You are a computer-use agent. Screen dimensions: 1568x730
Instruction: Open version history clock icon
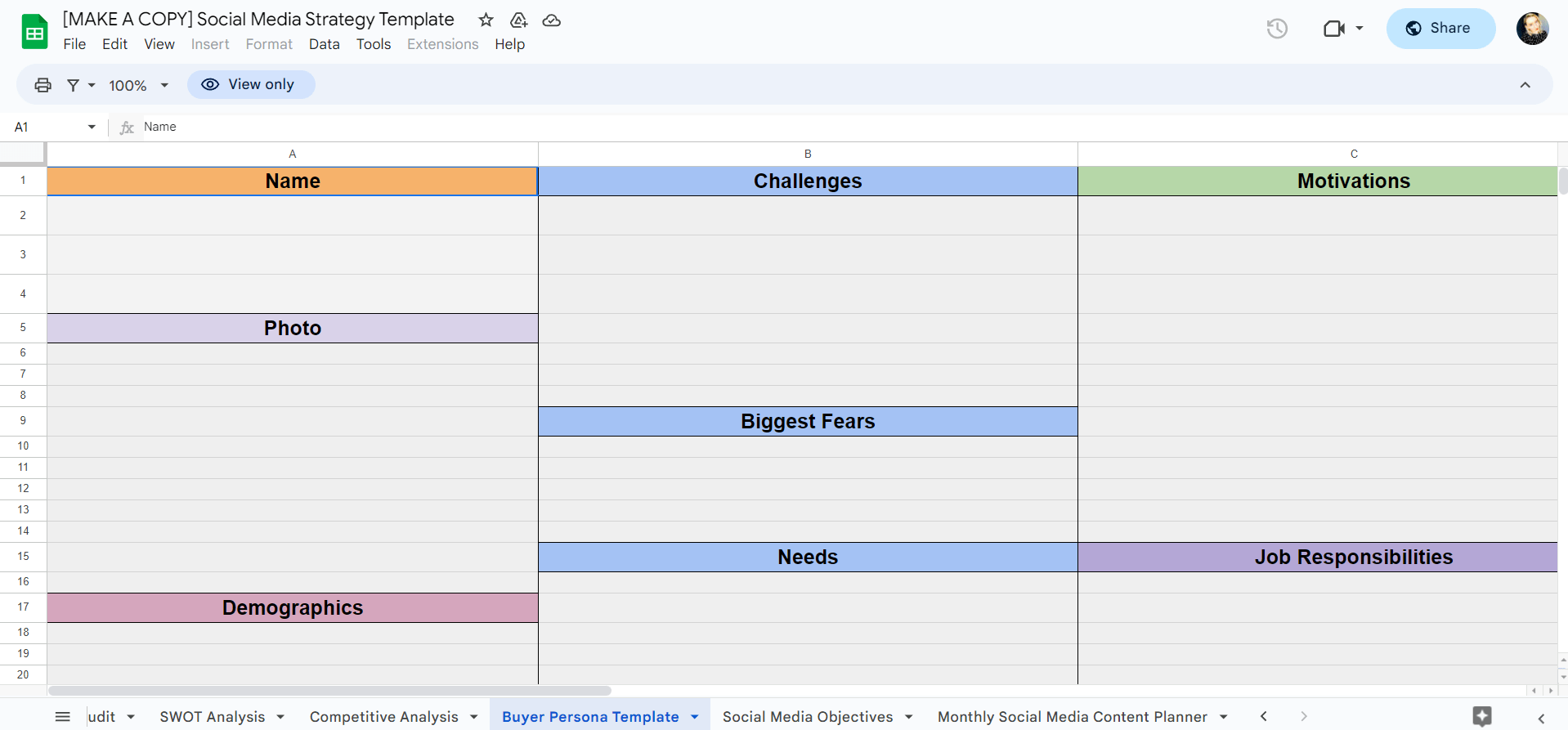(x=1277, y=29)
